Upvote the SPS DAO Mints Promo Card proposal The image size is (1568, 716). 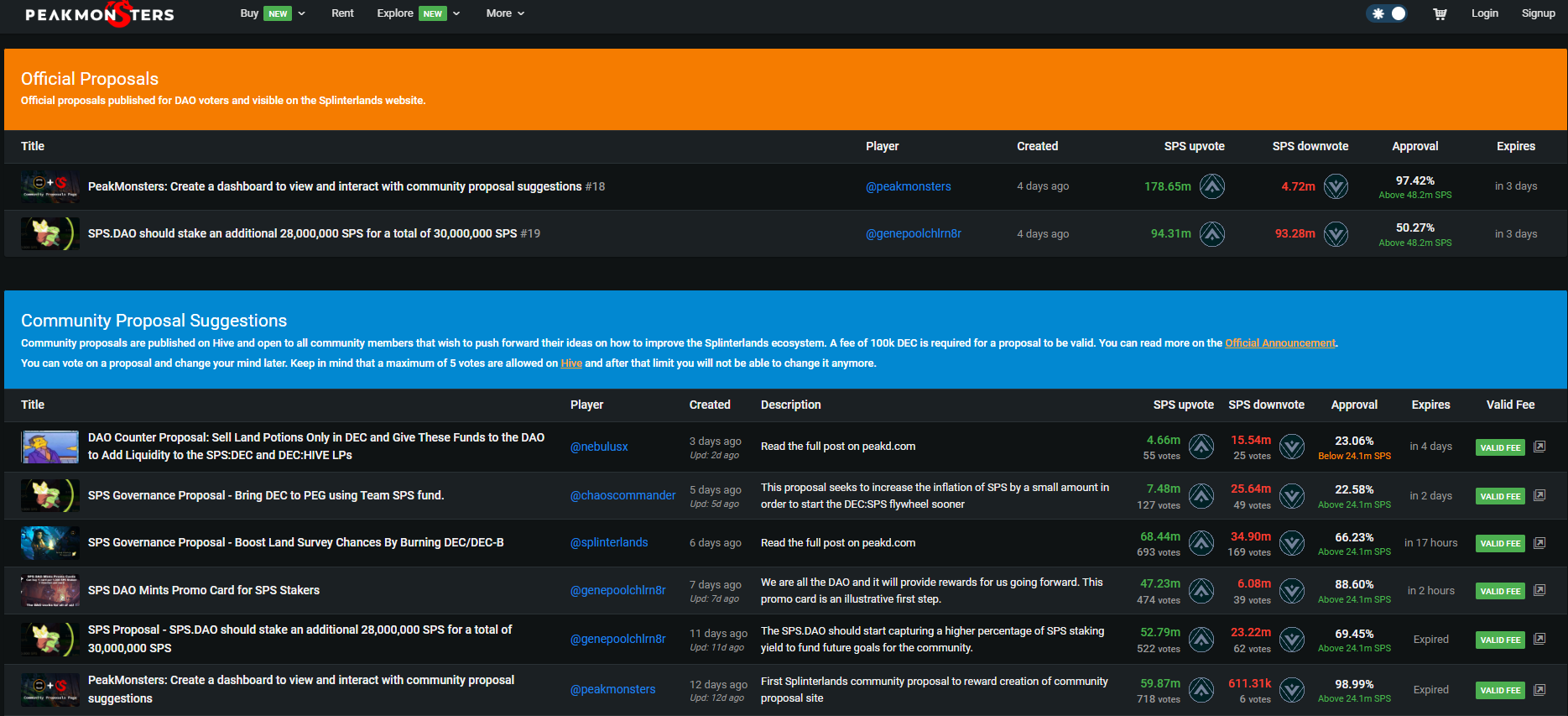coord(1201,591)
